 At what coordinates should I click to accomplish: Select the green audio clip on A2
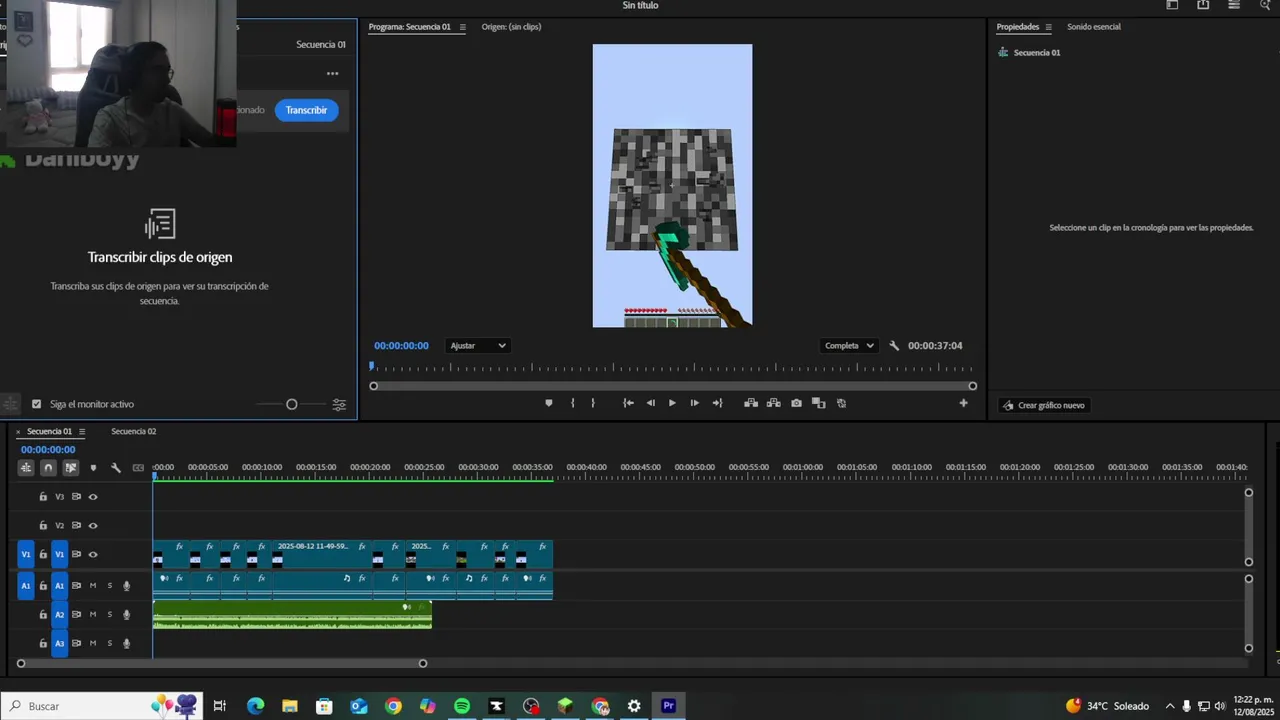[292, 615]
